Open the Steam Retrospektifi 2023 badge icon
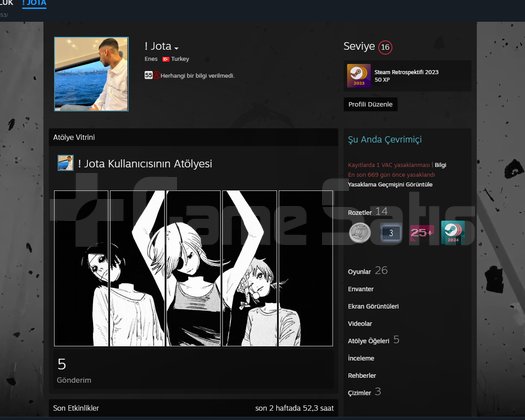Image resolution: width=525 pixels, height=420 pixels. coord(359,76)
